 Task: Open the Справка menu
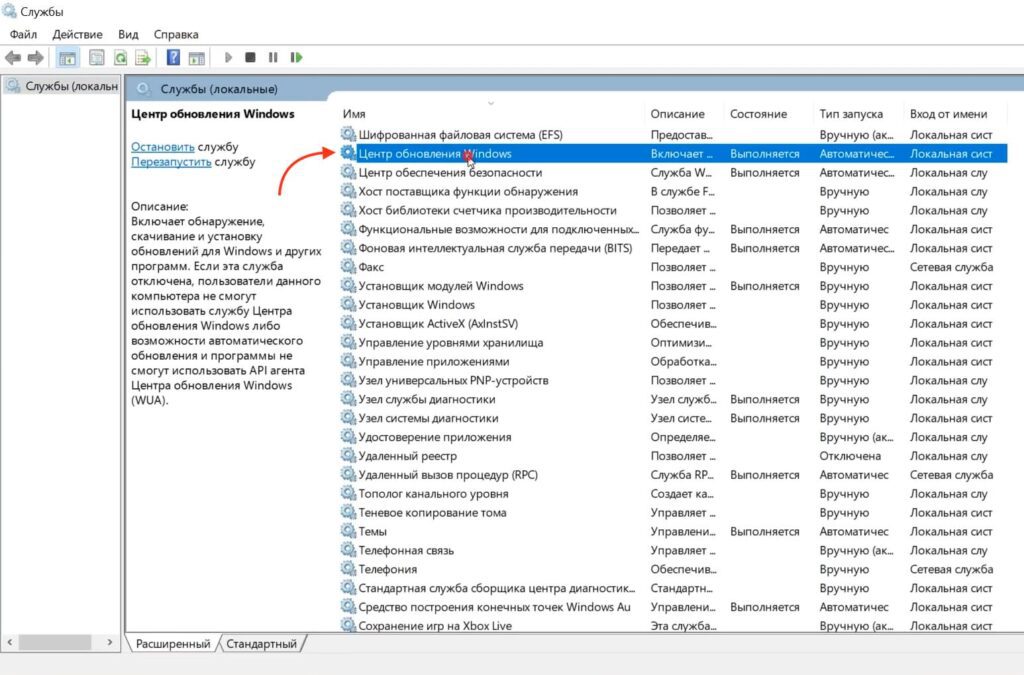[176, 34]
